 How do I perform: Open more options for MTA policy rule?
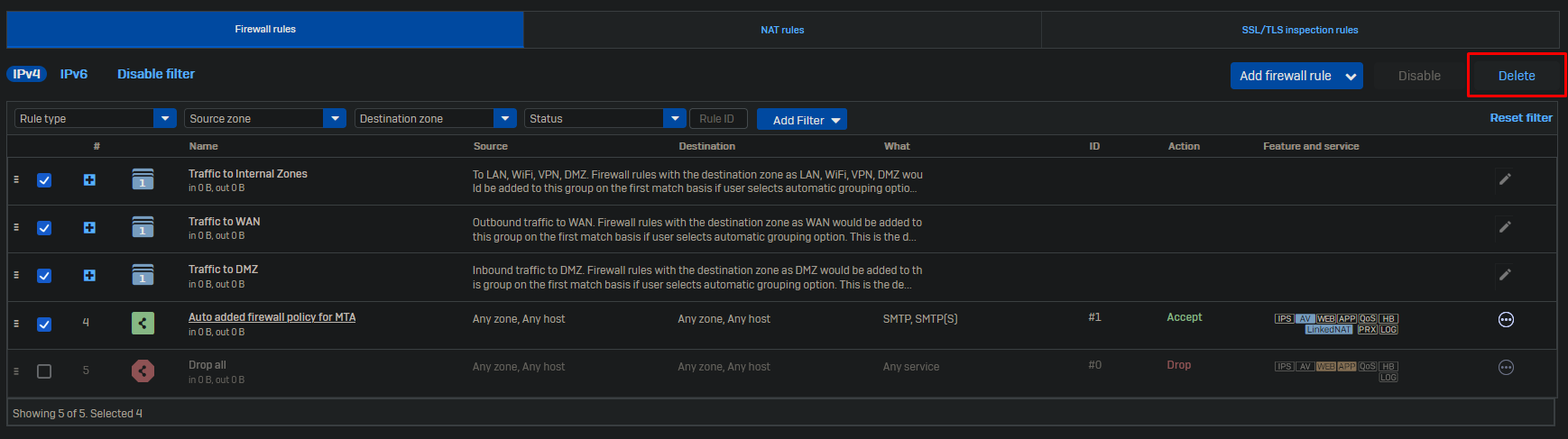click(x=1505, y=320)
